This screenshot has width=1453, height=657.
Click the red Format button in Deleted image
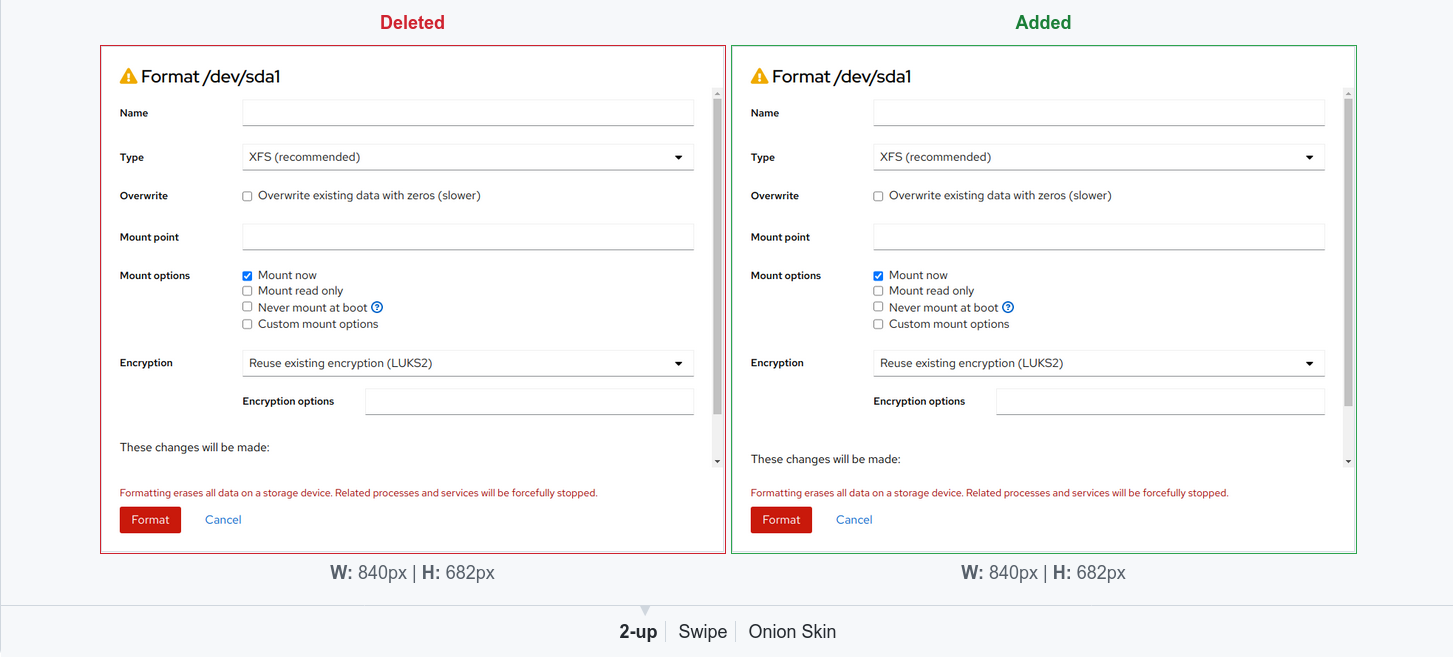click(150, 520)
